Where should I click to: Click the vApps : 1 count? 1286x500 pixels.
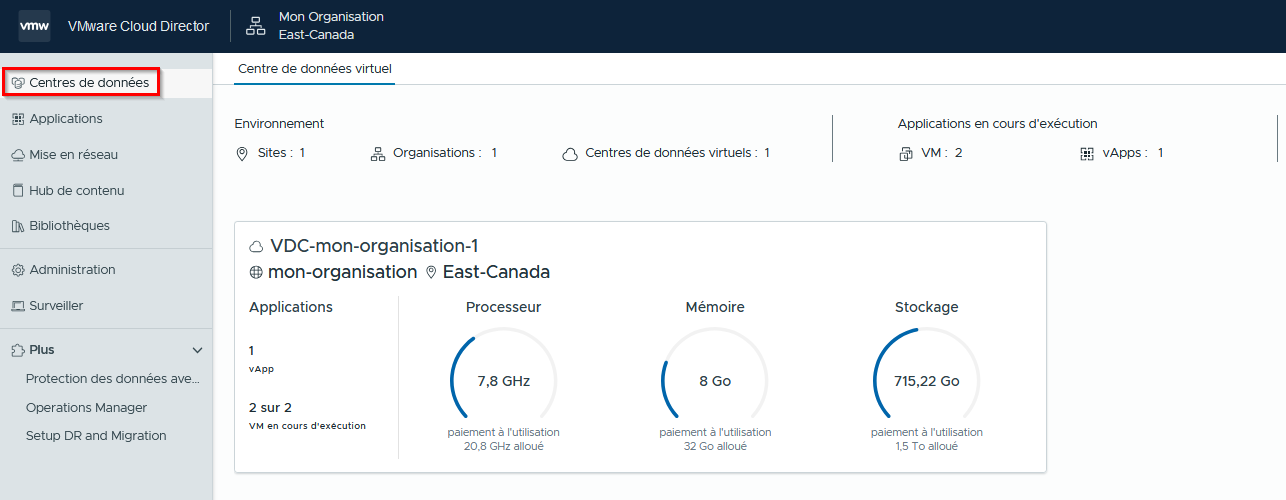pos(1132,153)
